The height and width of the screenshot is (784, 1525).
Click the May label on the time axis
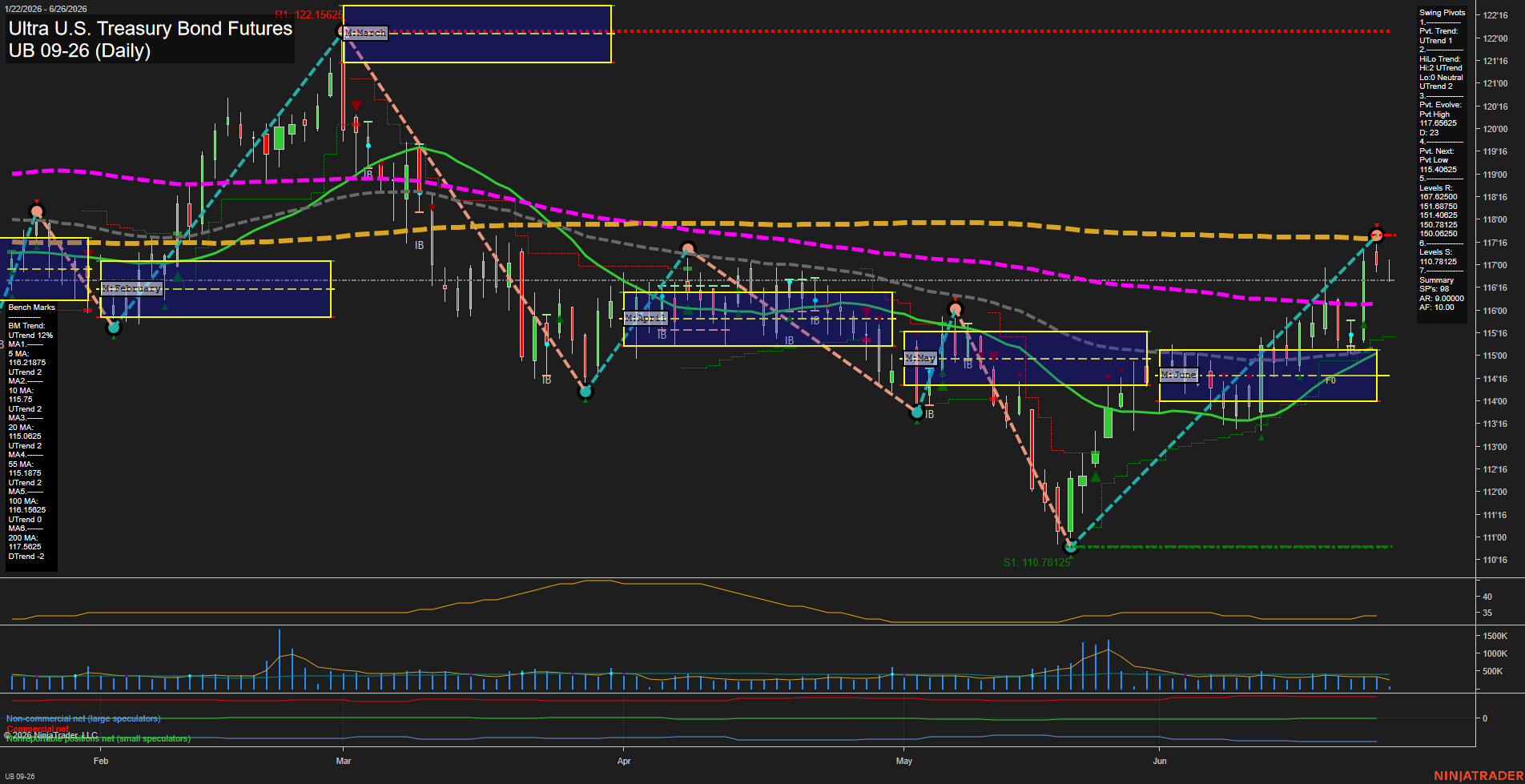pos(904,761)
